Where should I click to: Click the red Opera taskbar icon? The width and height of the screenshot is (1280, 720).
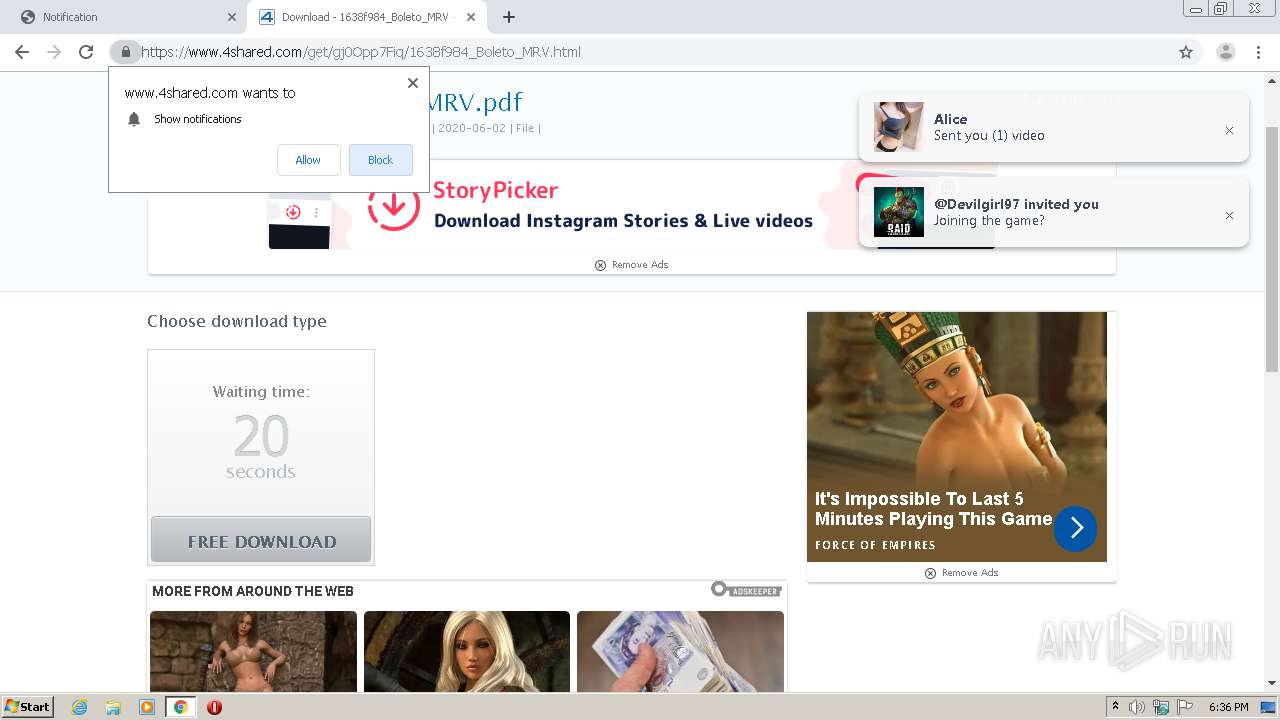coord(214,707)
